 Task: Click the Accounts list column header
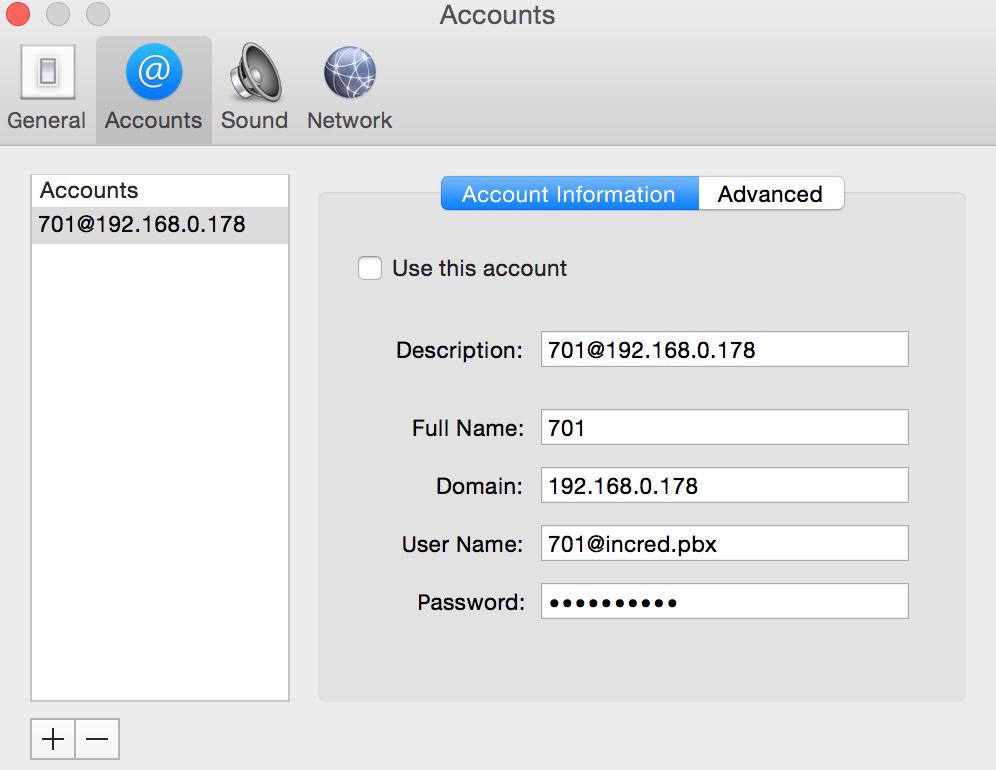pos(160,191)
